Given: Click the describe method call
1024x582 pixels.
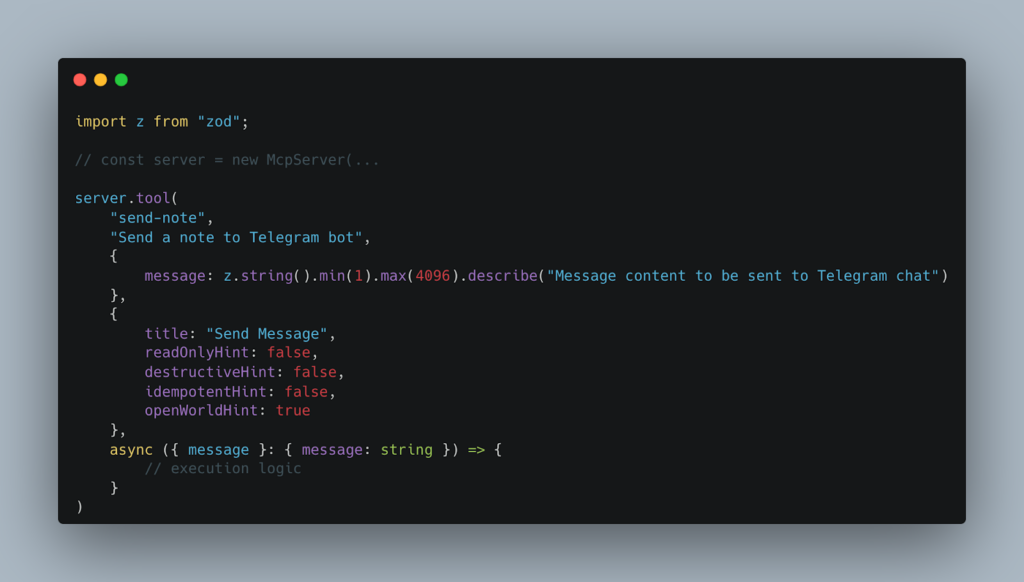Looking at the screenshot, I should coord(502,276).
